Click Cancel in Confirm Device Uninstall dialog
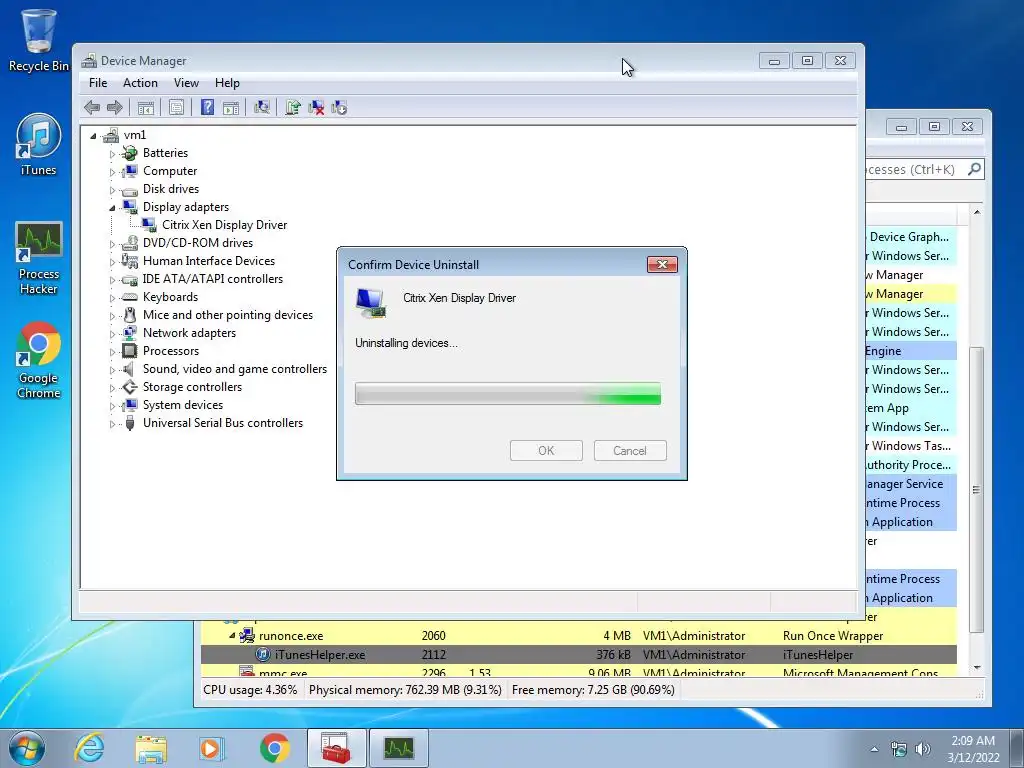This screenshot has width=1024, height=768. [630, 451]
